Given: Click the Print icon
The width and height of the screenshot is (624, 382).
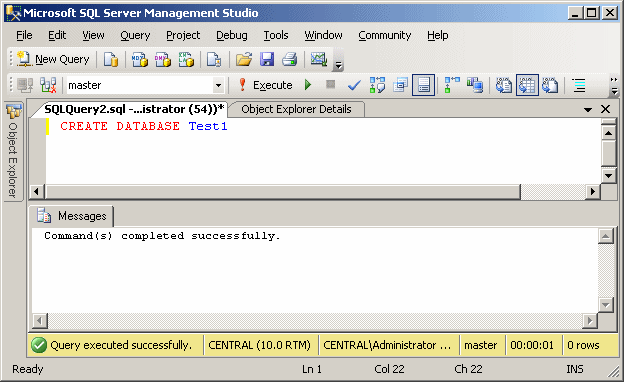Looking at the screenshot, I should (x=290, y=59).
